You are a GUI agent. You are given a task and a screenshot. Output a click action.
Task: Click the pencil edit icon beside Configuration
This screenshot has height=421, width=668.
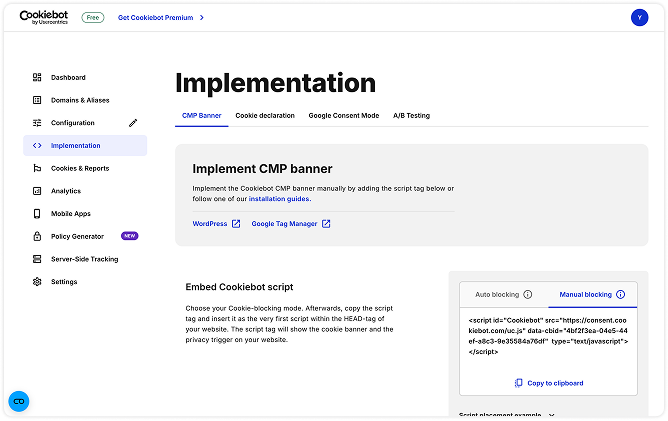click(133, 123)
